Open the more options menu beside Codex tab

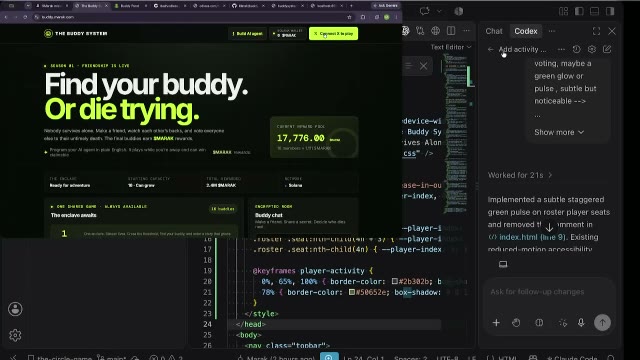click(x=552, y=31)
